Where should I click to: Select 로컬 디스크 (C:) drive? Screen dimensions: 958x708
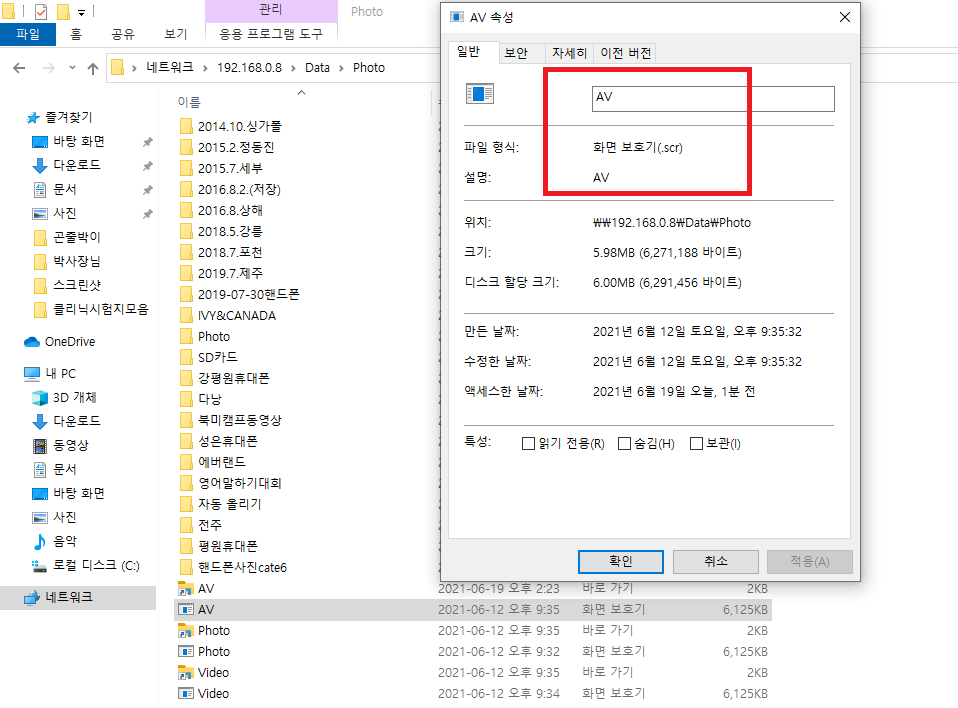(x=86, y=566)
